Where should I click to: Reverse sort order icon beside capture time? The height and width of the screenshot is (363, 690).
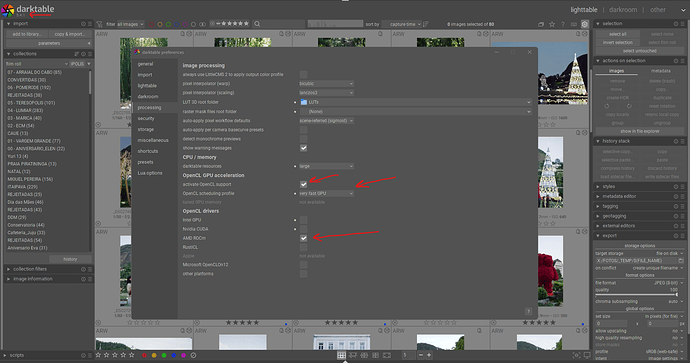(426, 24)
